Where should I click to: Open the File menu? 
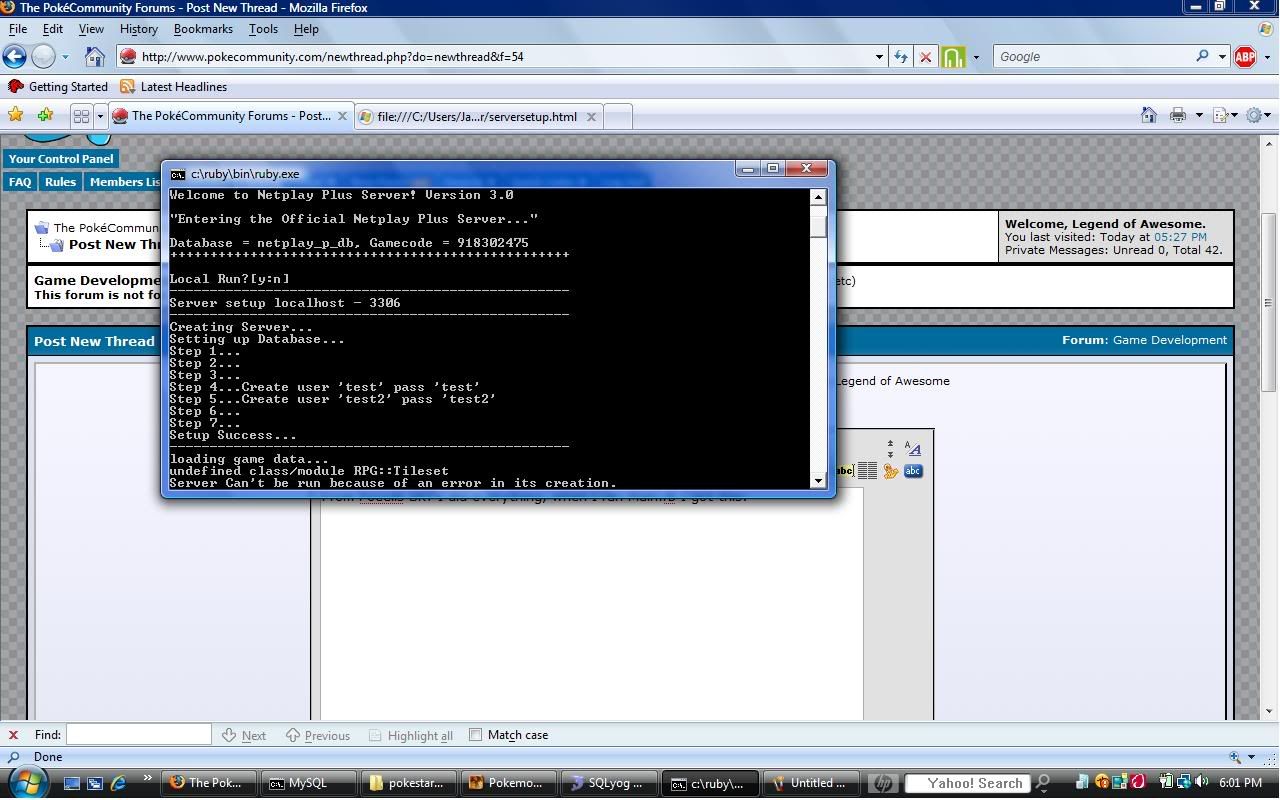tap(18, 29)
